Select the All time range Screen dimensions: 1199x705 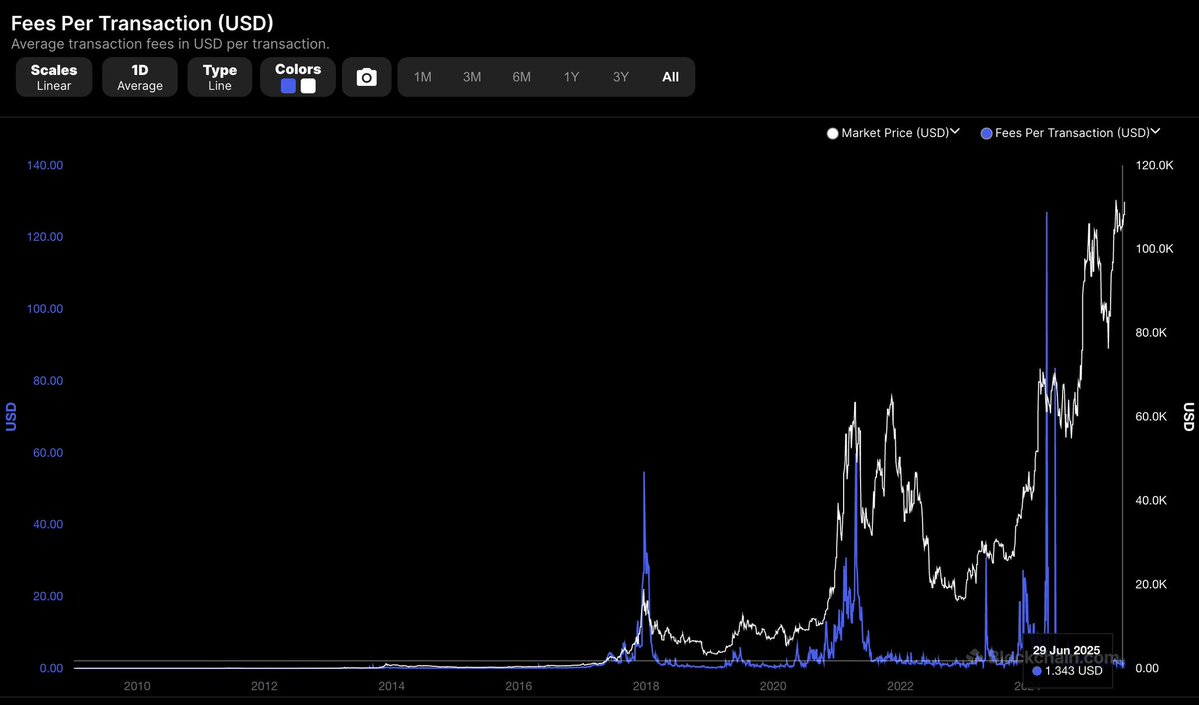pos(670,77)
